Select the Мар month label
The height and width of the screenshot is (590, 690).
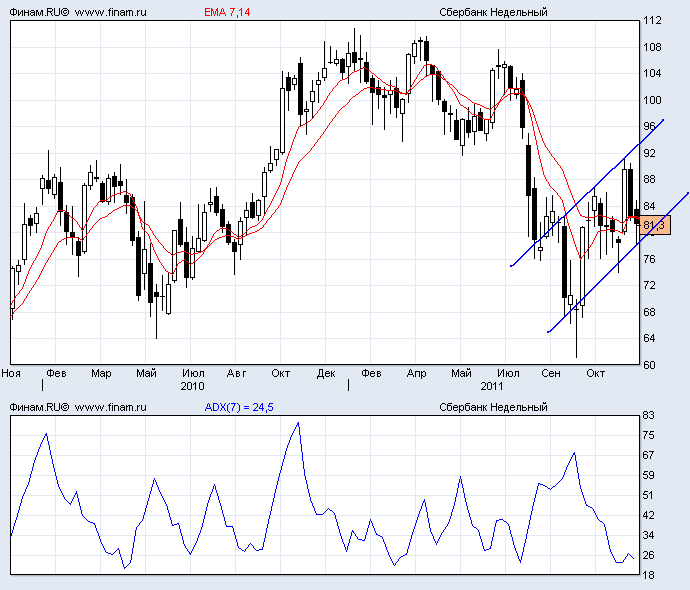click(101, 374)
